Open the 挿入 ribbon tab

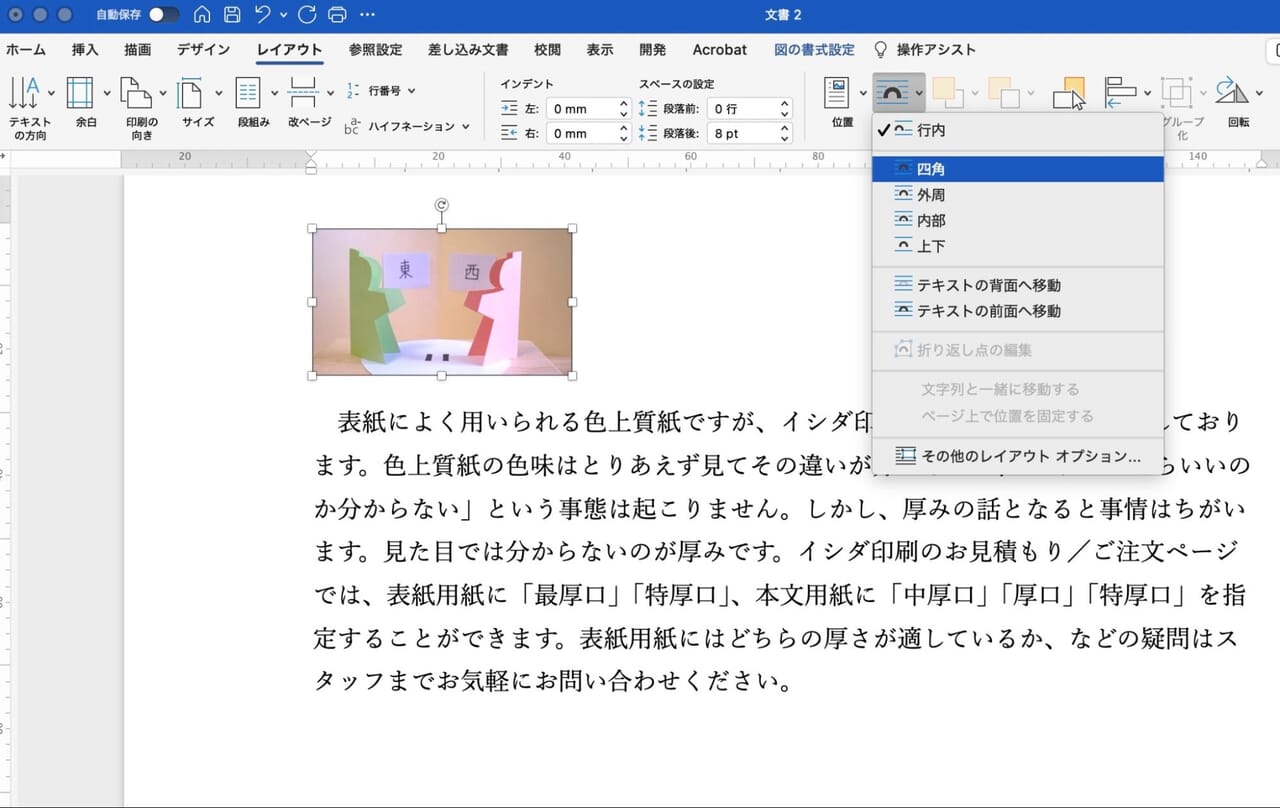83,49
